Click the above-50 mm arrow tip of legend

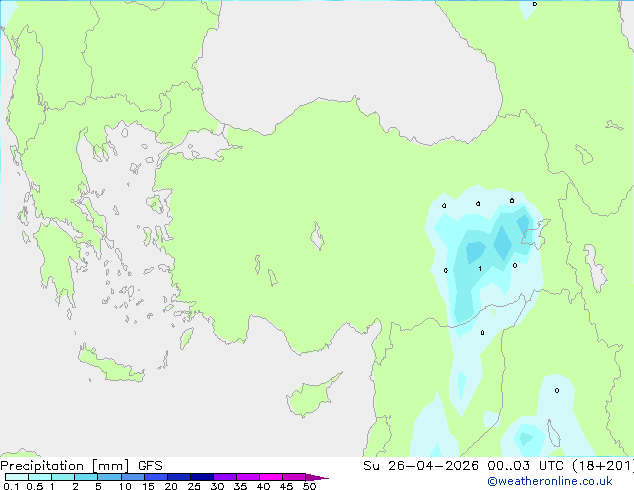(317, 477)
